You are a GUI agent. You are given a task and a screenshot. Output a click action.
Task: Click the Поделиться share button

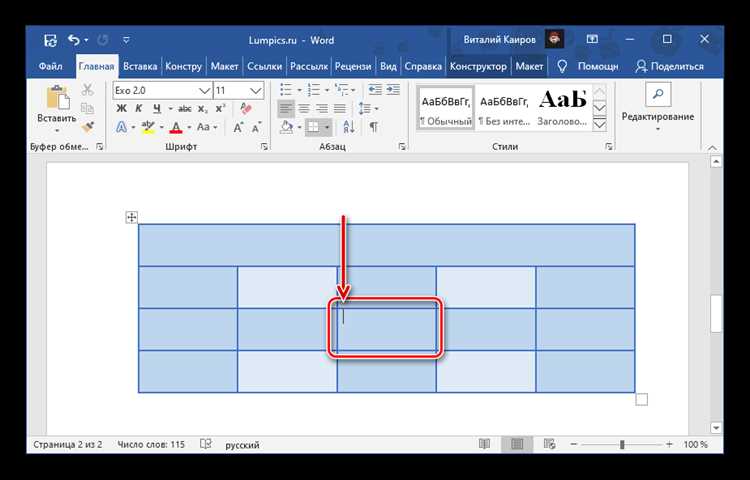670,66
